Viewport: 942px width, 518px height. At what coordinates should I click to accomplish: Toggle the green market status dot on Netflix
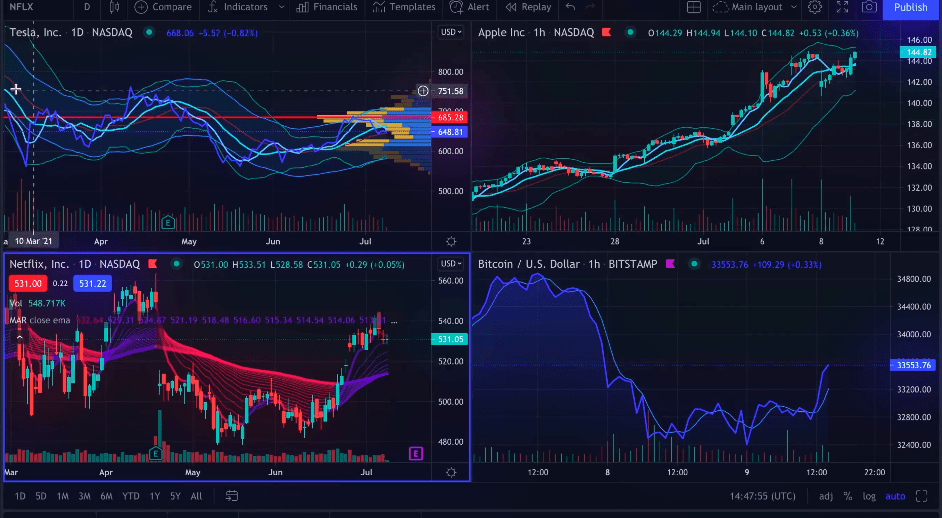click(x=176, y=264)
